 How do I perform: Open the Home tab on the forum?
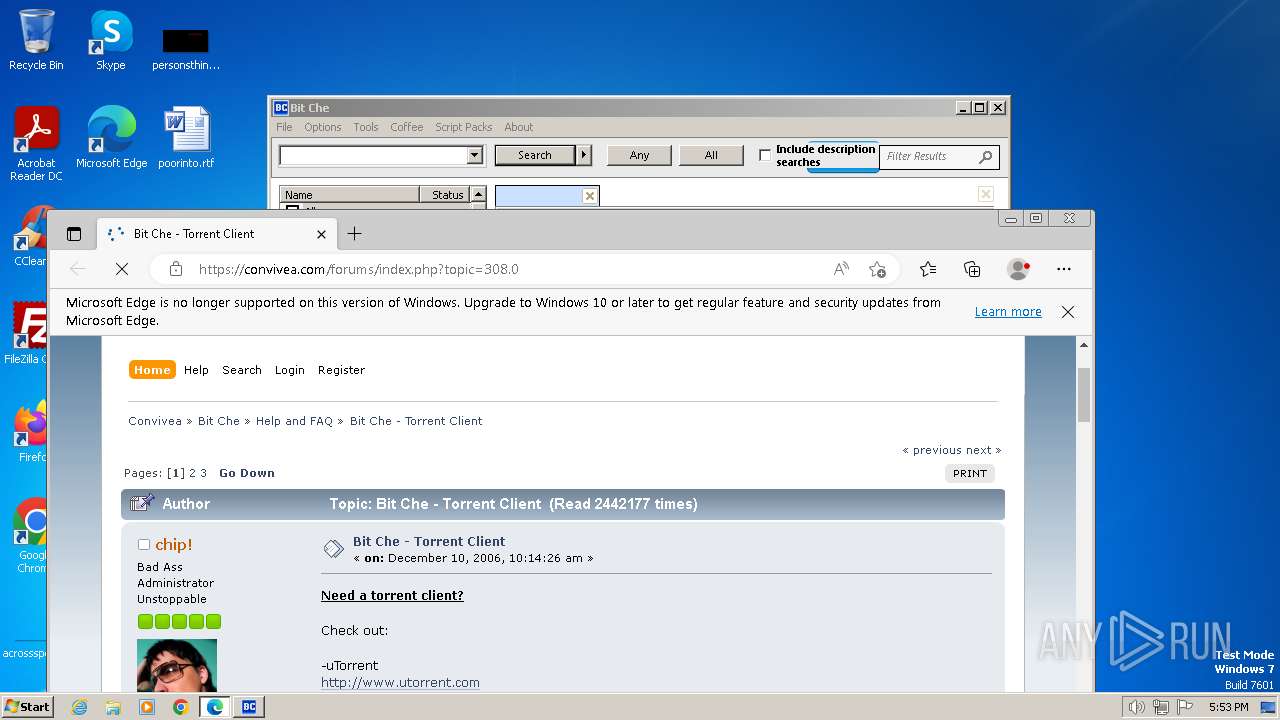pos(152,370)
